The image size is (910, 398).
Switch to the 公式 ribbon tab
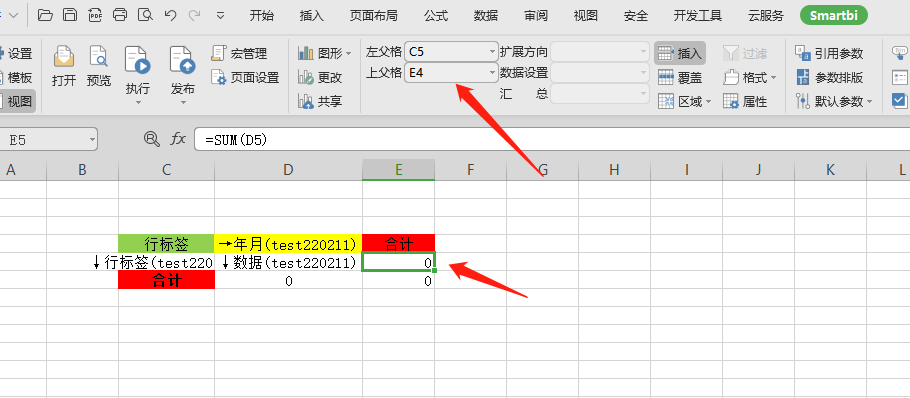(x=436, y=16)
